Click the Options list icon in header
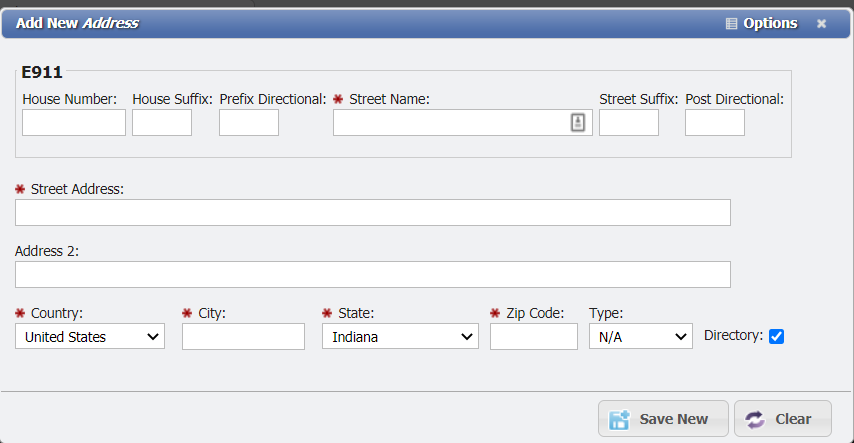854x443 pixels. click(x=731, y=23)
